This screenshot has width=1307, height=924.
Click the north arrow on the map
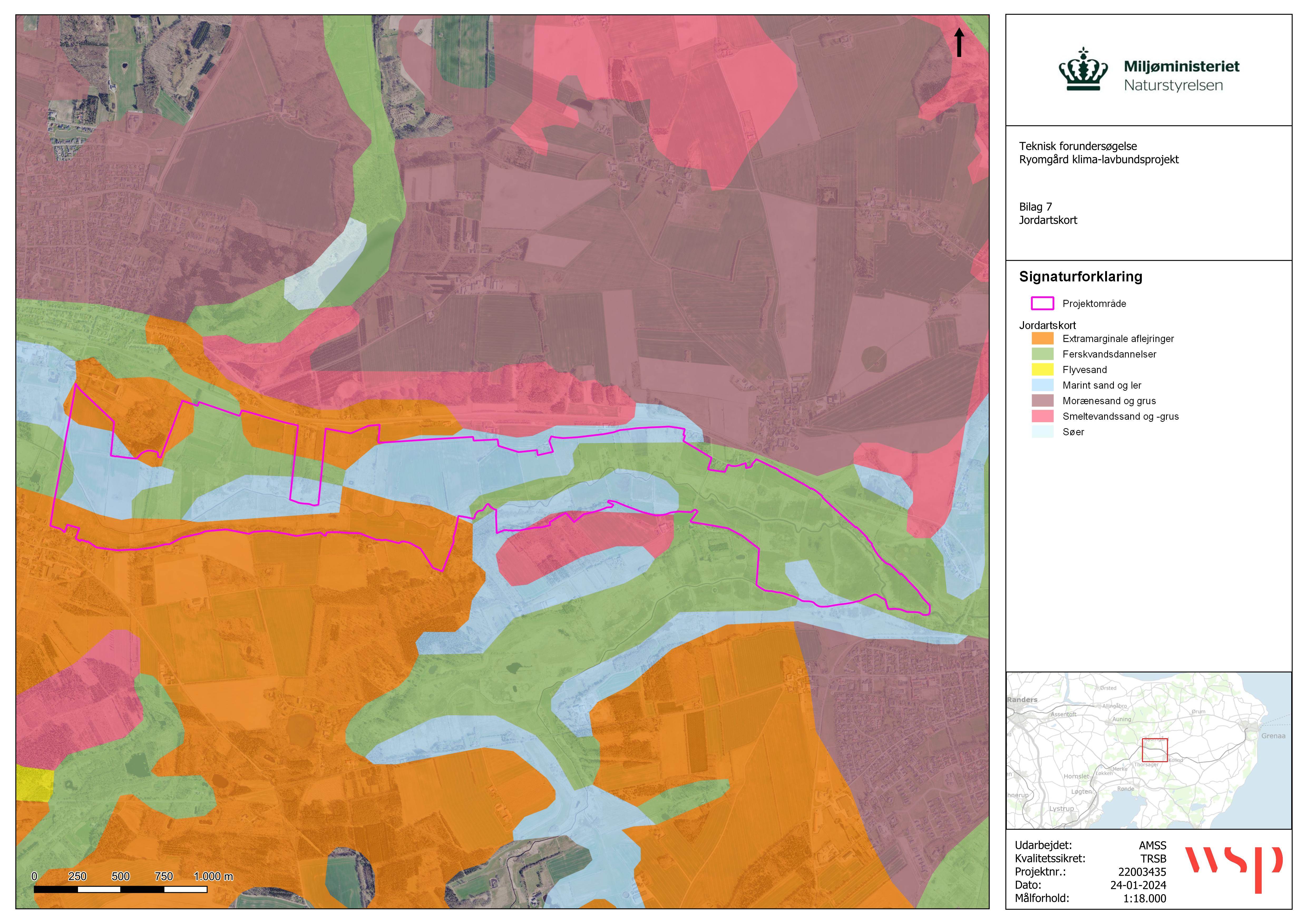pos(959,42)
